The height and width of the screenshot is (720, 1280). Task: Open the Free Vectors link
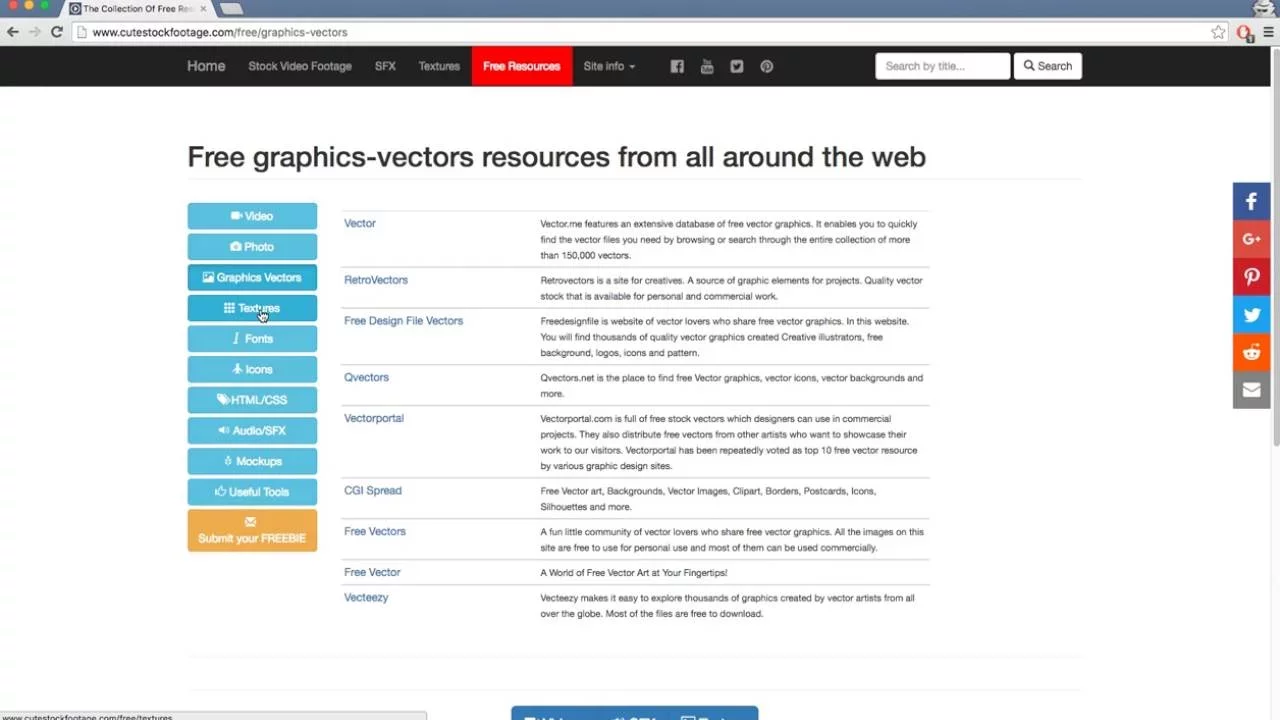[375, 531]
